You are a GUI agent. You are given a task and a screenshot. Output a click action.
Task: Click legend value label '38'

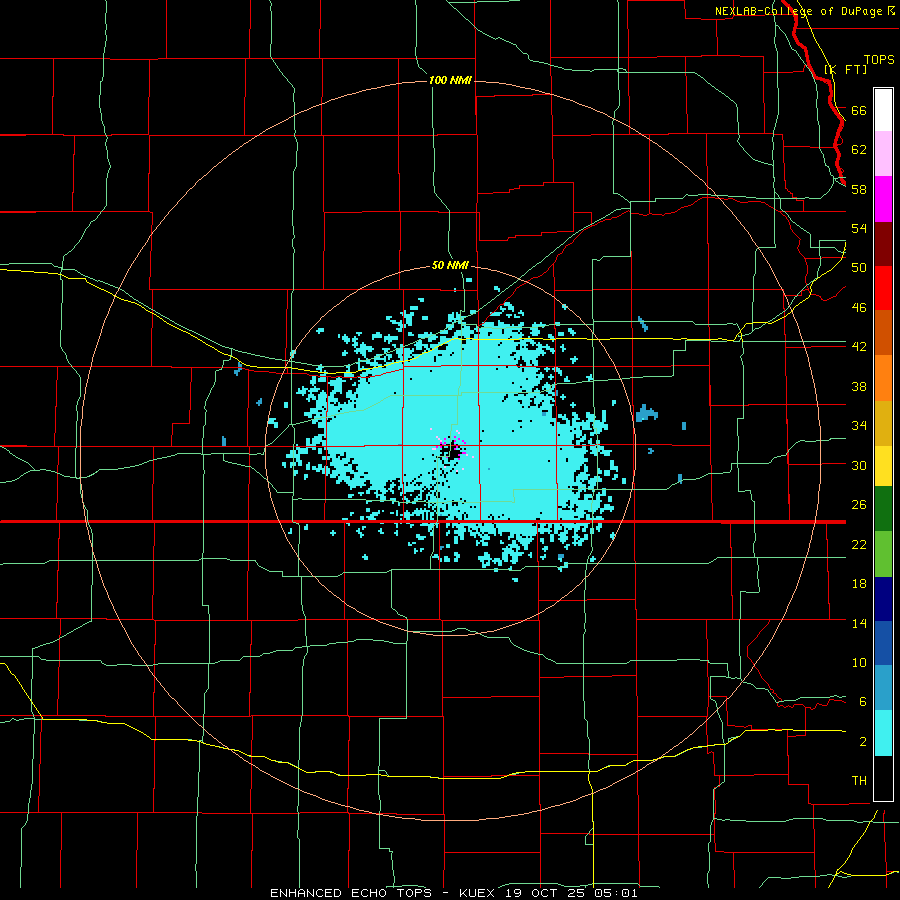(x=859, y=386)
